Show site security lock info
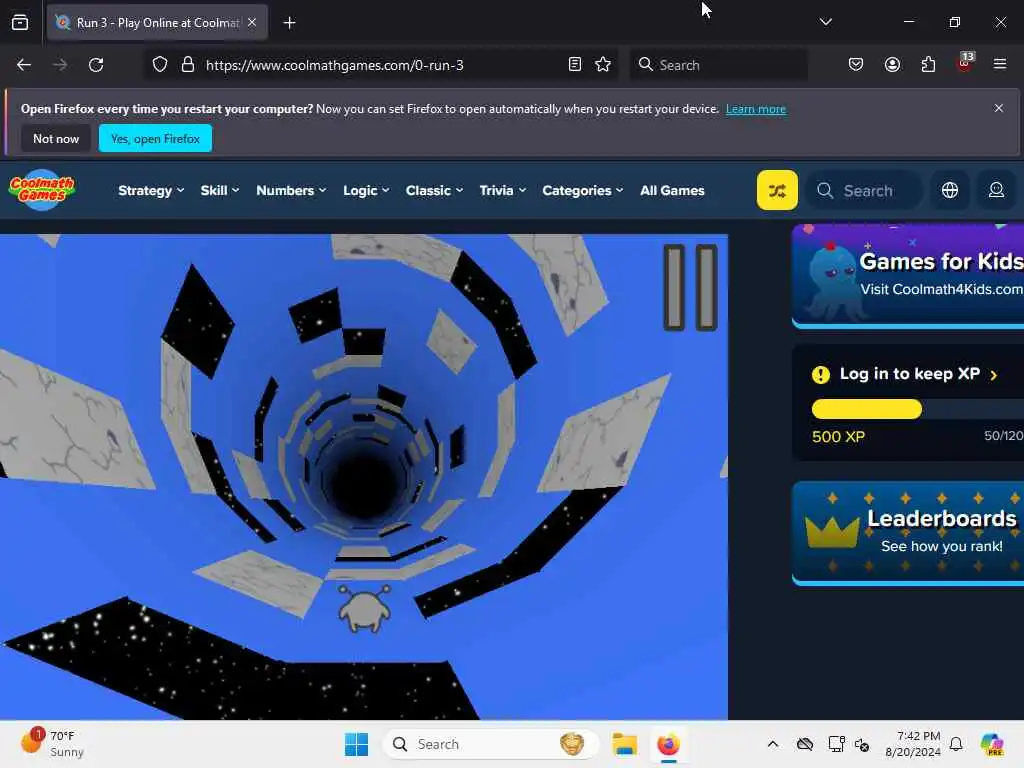 (187, 65)
